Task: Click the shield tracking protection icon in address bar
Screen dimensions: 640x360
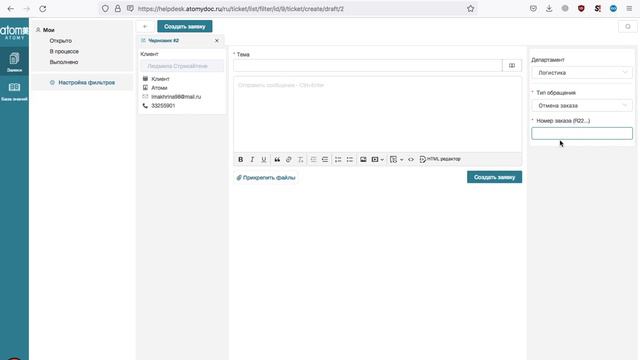Action: click(105, 9)
